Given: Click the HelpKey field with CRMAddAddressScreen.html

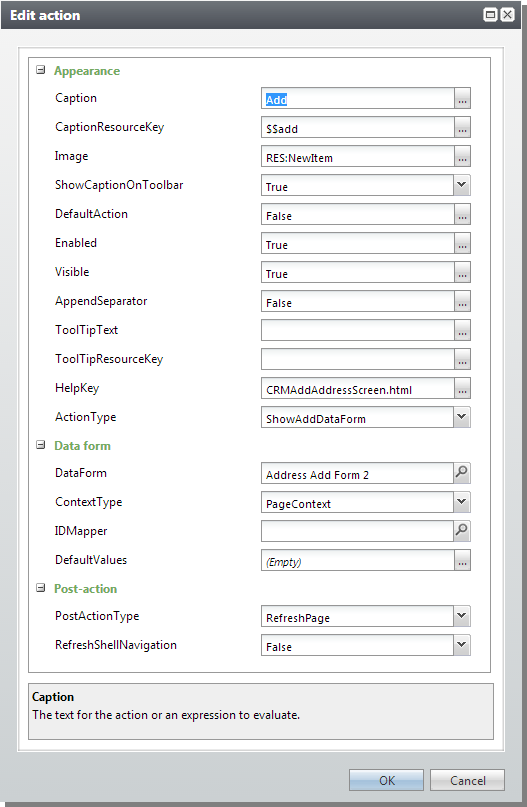Looking at the screenshot, I should click(358, 389).
